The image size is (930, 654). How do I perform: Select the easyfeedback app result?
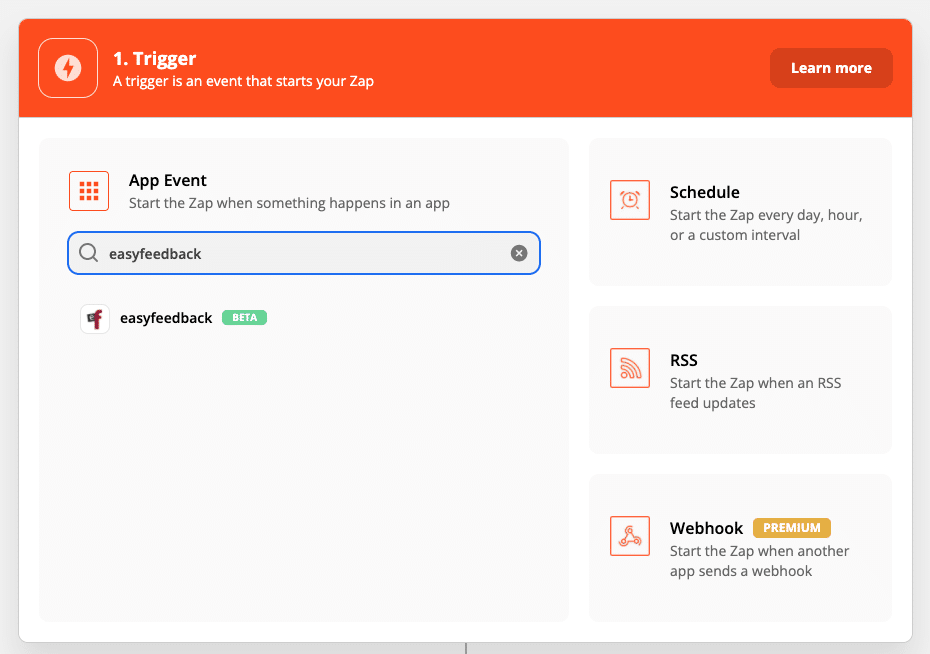coord(173,318)
